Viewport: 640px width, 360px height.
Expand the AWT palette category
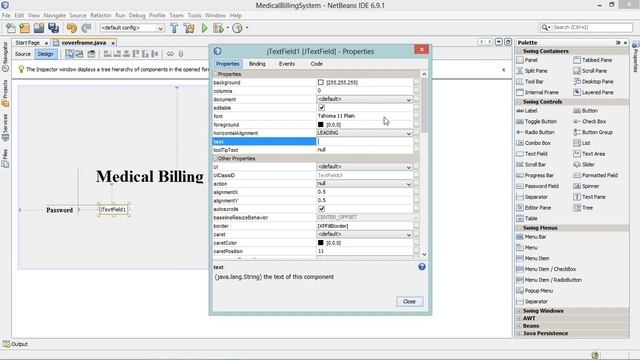coord(519,318)
